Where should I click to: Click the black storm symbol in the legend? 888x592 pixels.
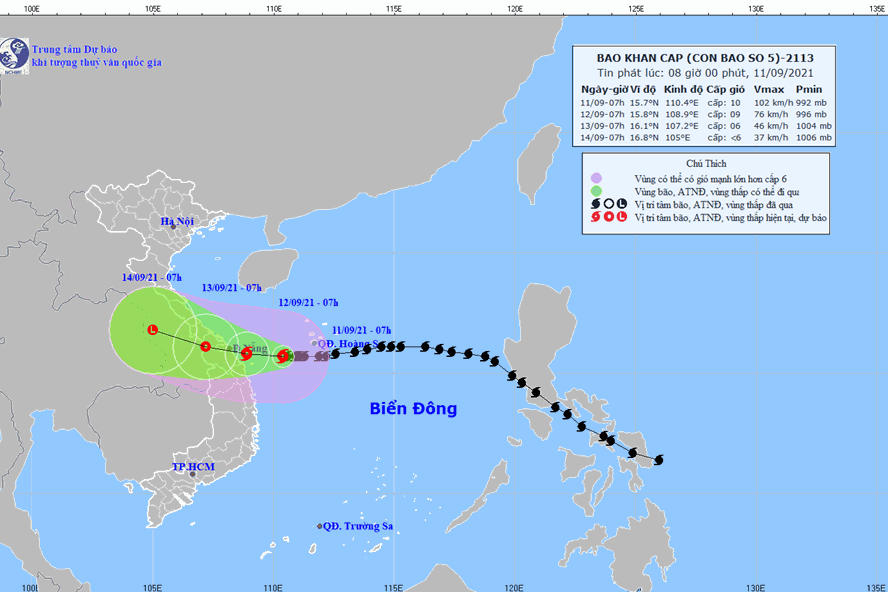(x=594, y=203)
